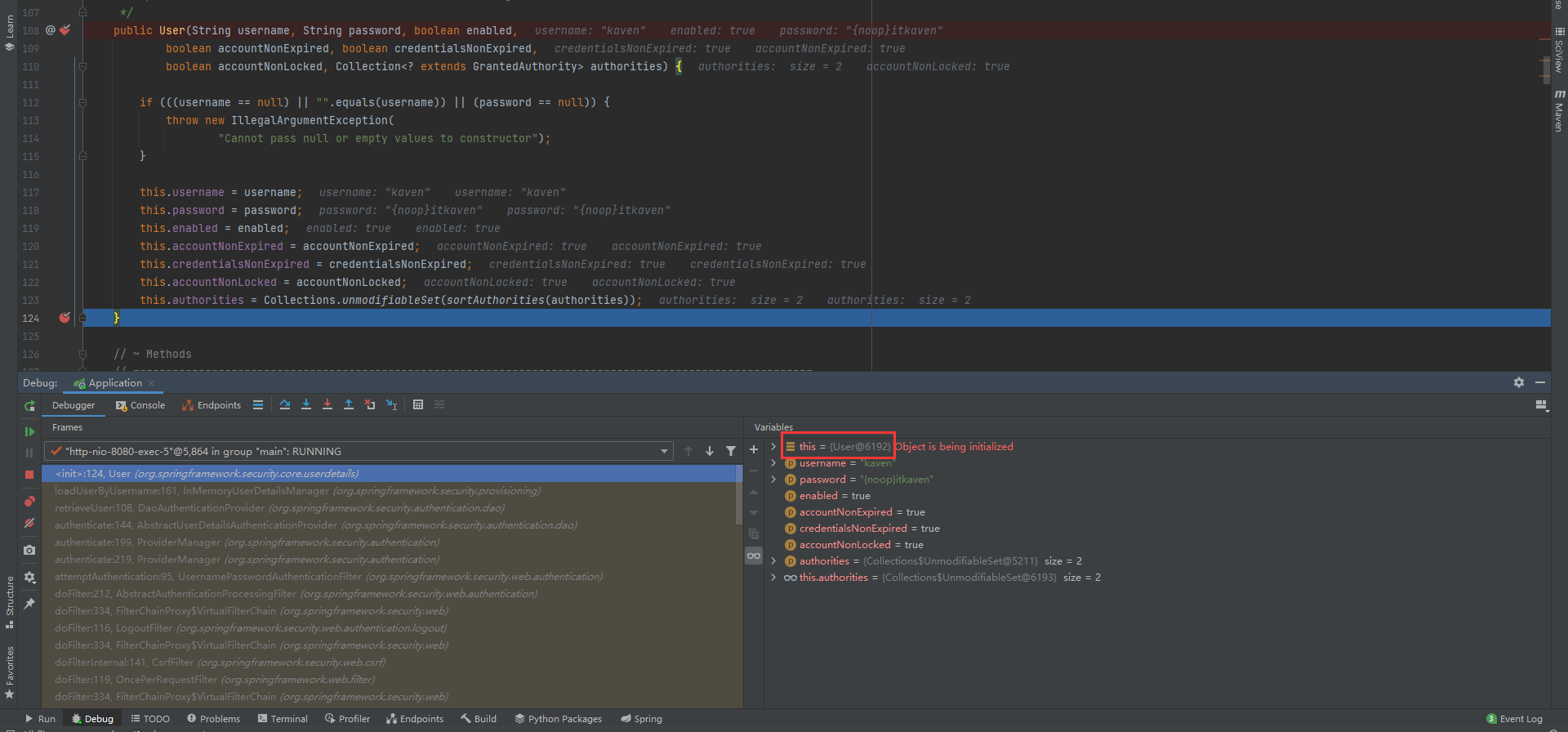This screenshot has width=1568, height=732.
Task: Open the Run tool window button
Action: (40, 719)
